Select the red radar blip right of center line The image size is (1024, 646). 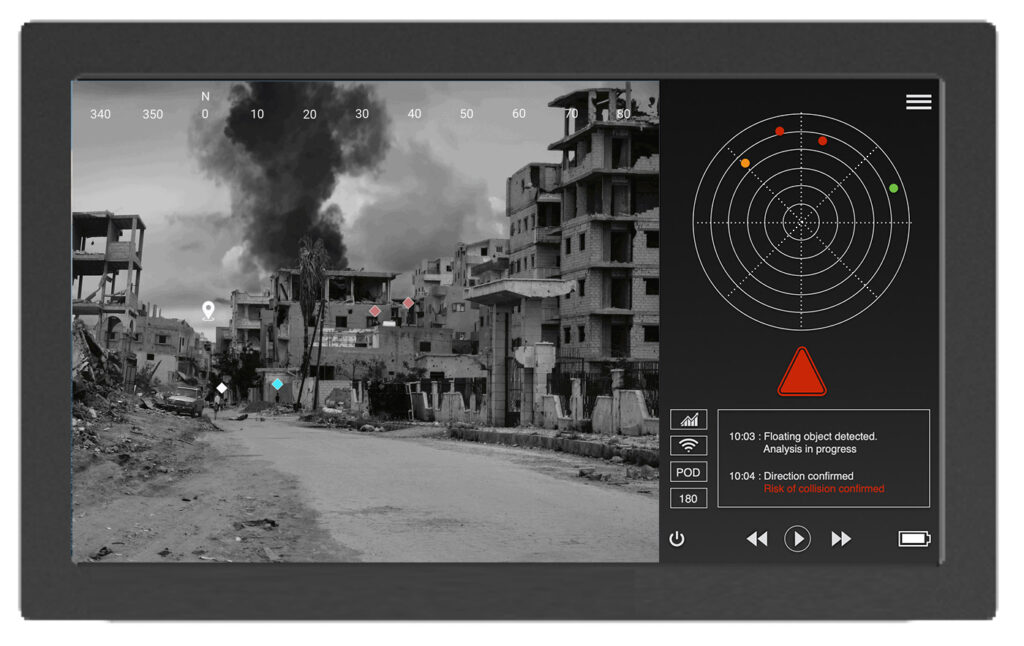pyautogui.click(x=822, y=141)
